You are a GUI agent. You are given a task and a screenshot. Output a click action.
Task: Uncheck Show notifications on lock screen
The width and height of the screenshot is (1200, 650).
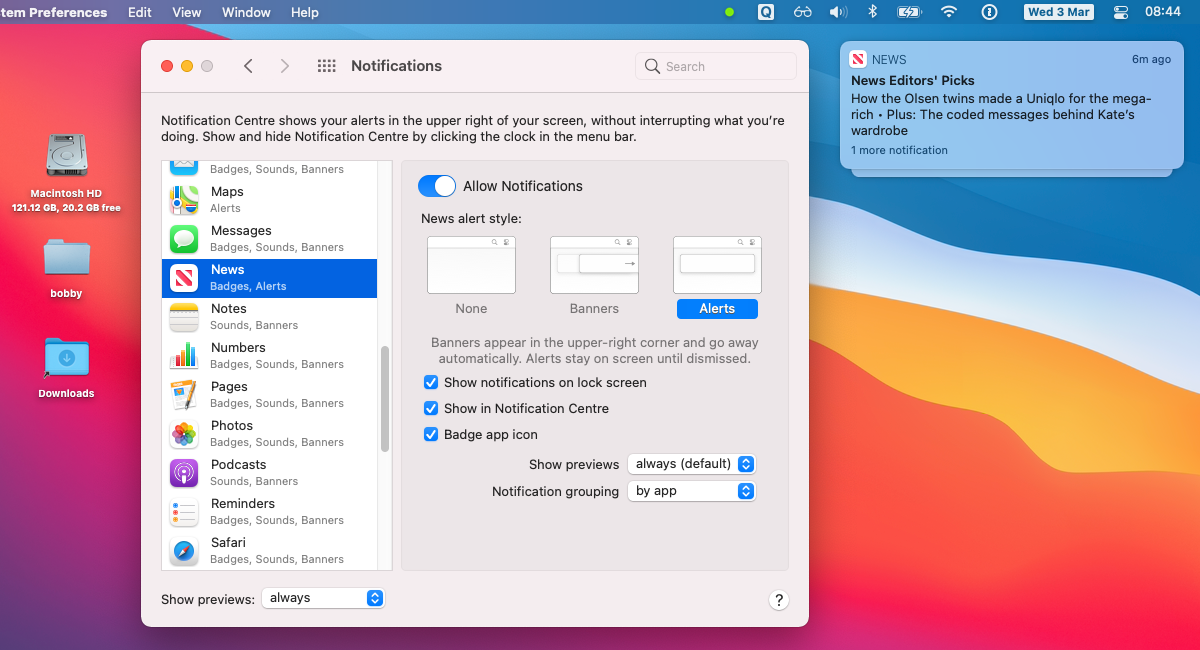point(431,382)
